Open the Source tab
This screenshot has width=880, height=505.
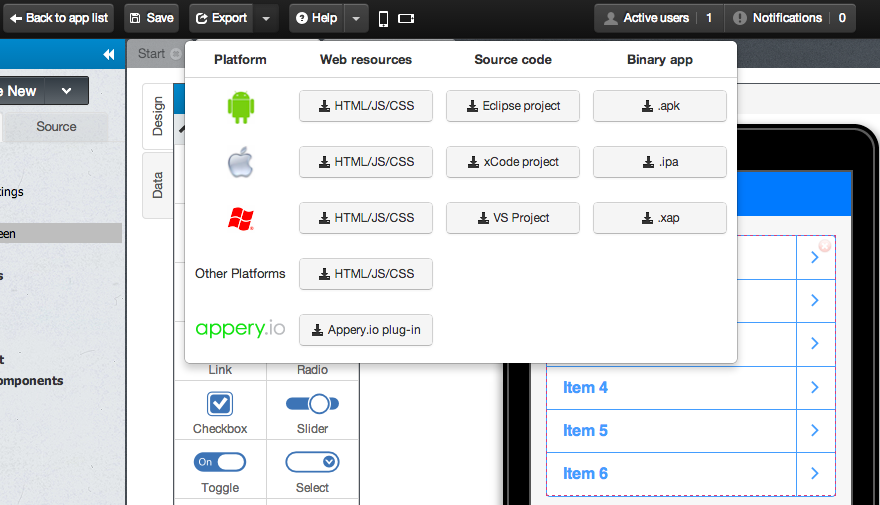(x=56, y=126)
